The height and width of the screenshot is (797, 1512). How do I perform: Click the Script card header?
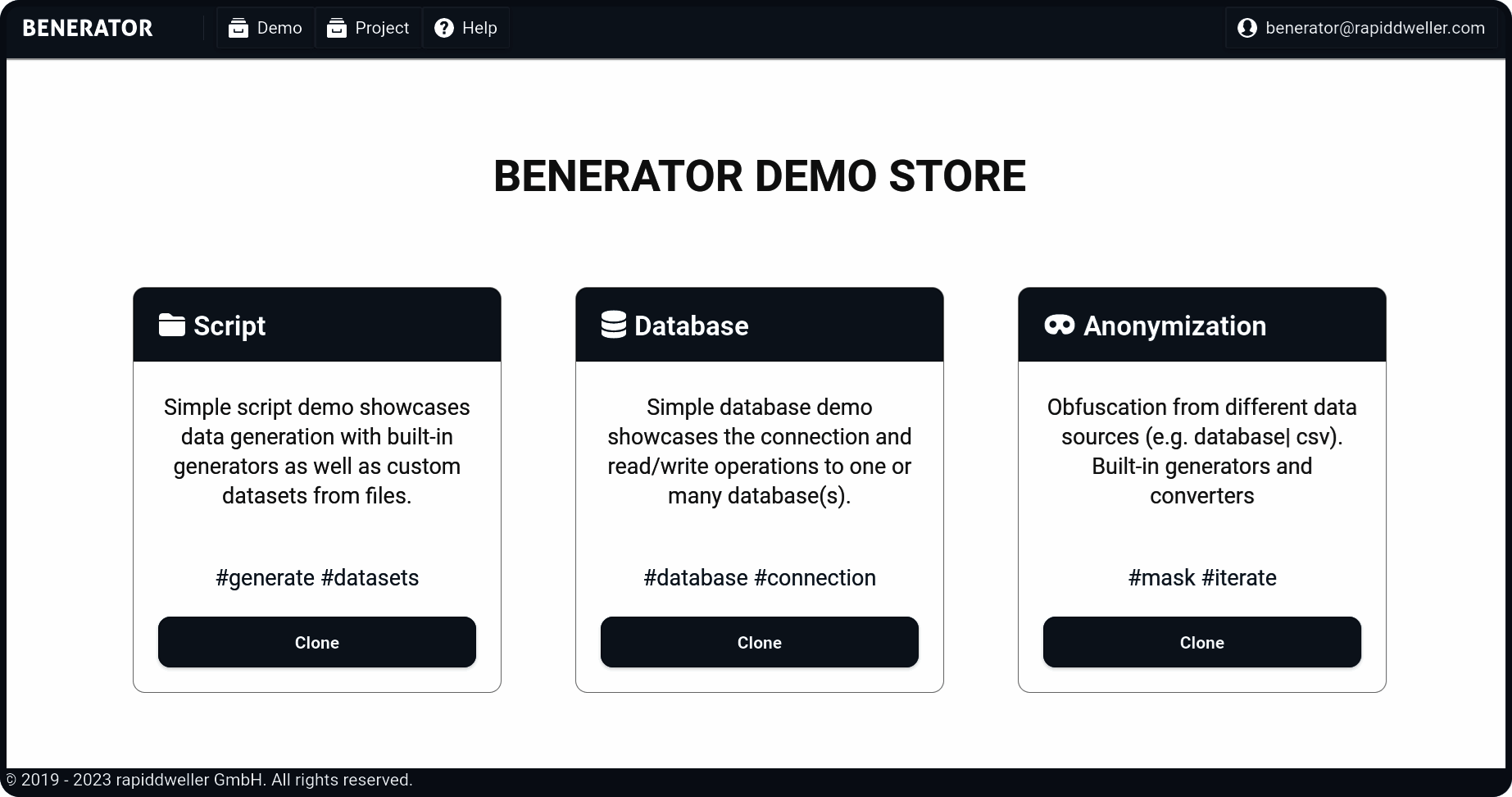[317, 325]
